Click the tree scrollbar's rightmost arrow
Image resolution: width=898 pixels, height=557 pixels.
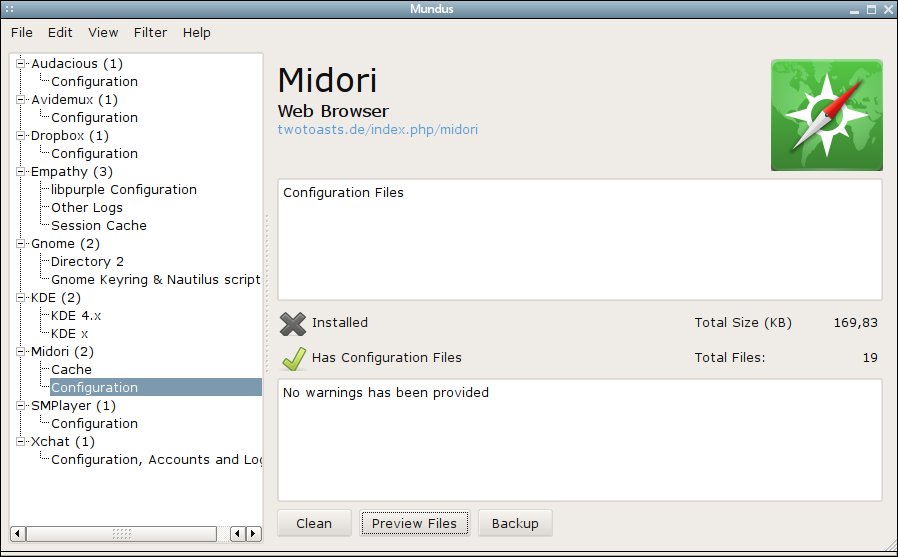click(254, 534)
